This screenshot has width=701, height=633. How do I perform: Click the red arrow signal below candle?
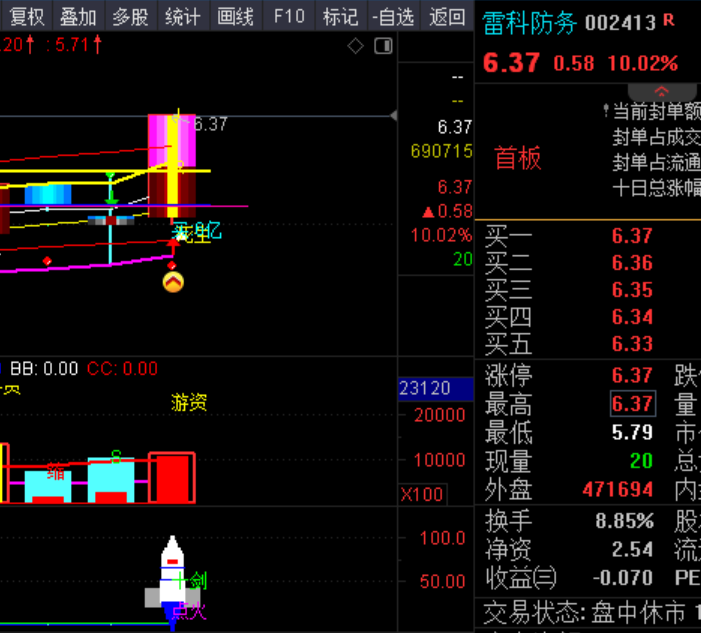click(173, 246)
